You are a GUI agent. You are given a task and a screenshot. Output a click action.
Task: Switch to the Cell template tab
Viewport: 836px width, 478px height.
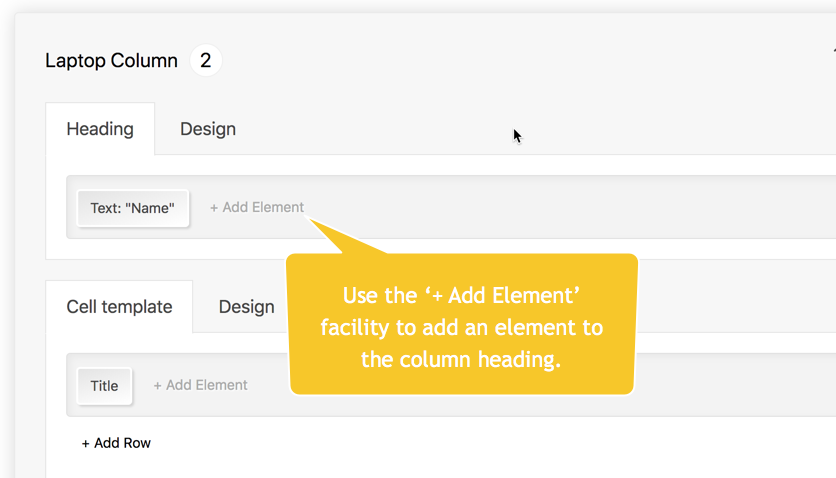pos(119,307)
